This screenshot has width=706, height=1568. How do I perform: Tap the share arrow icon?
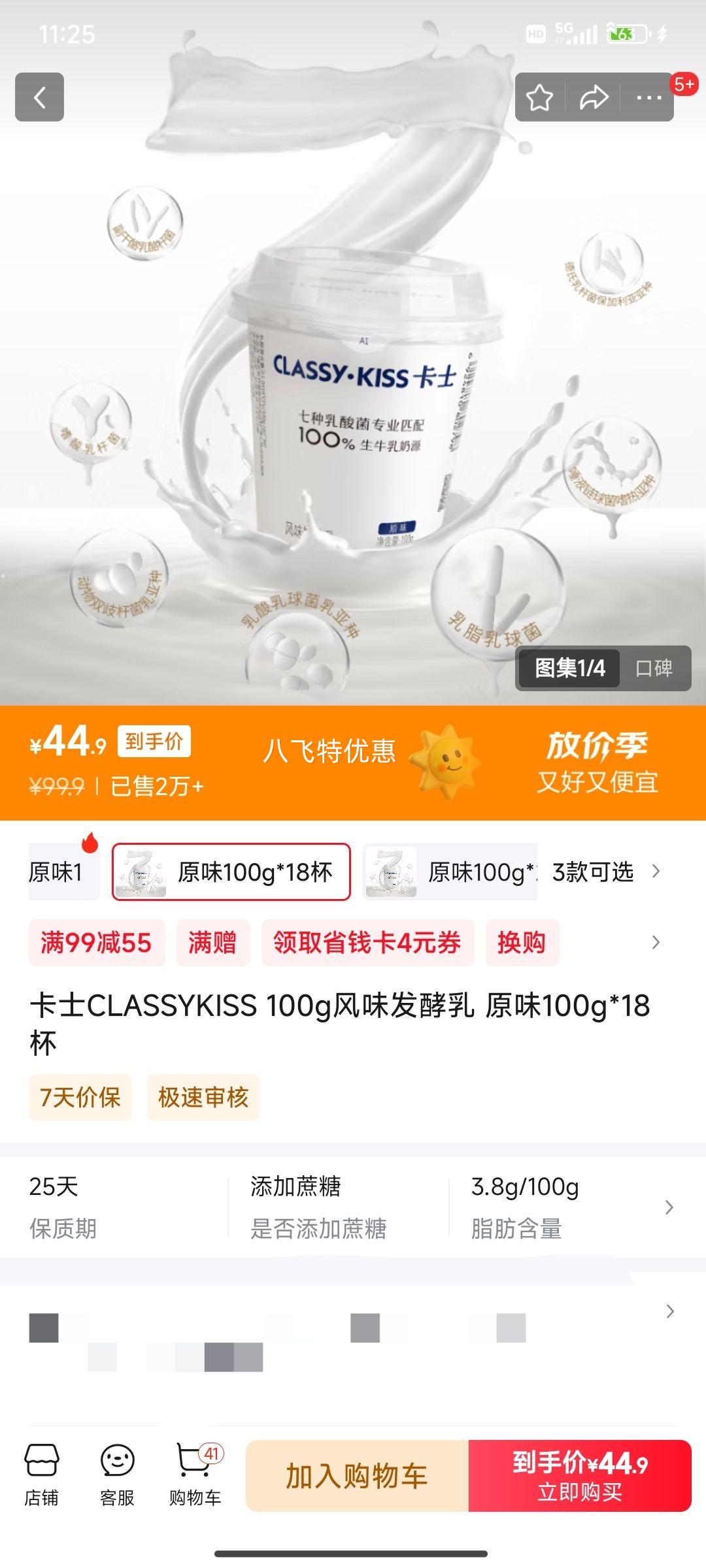tap(594, 98)
